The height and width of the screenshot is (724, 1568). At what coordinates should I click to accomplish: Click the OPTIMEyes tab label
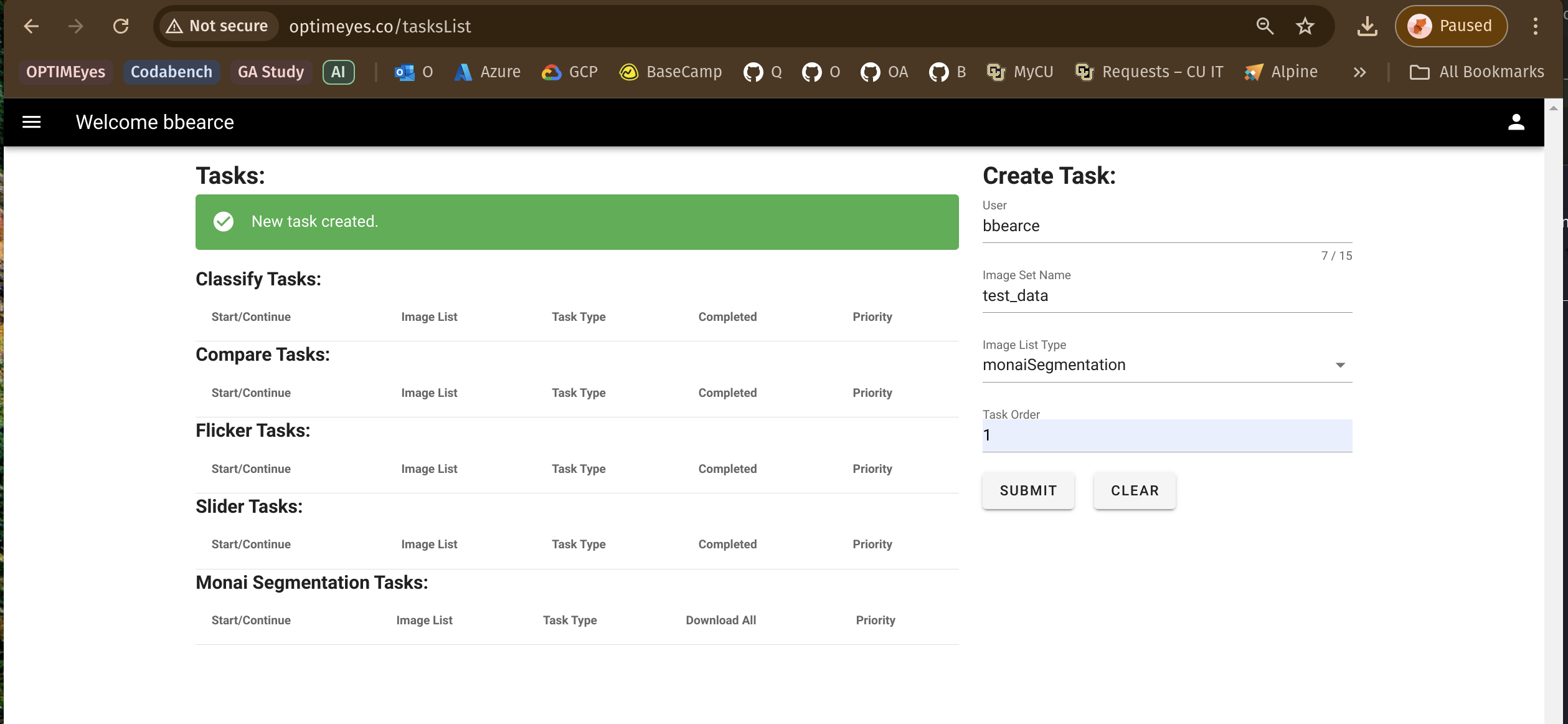(x=65, y=70)
